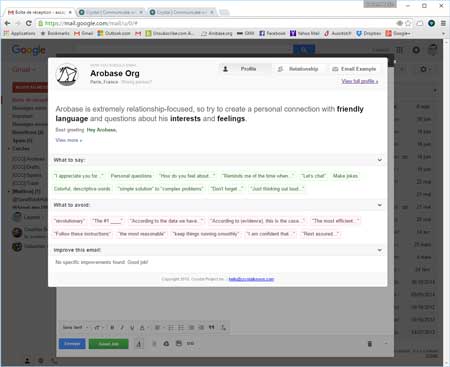Open the font size dropdown in compose toolbar
Screen dimensions: 450x367
[x=98, y=328]
